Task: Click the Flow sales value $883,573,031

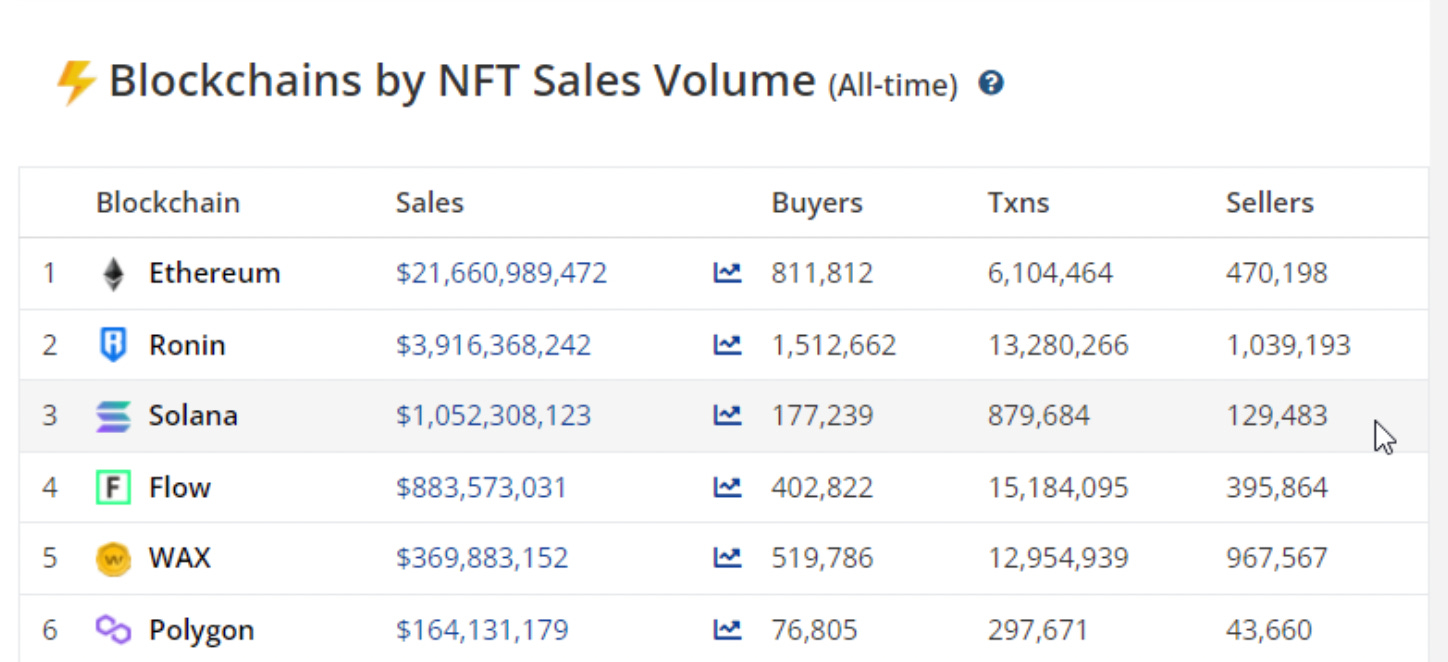Action: point(481,487)
